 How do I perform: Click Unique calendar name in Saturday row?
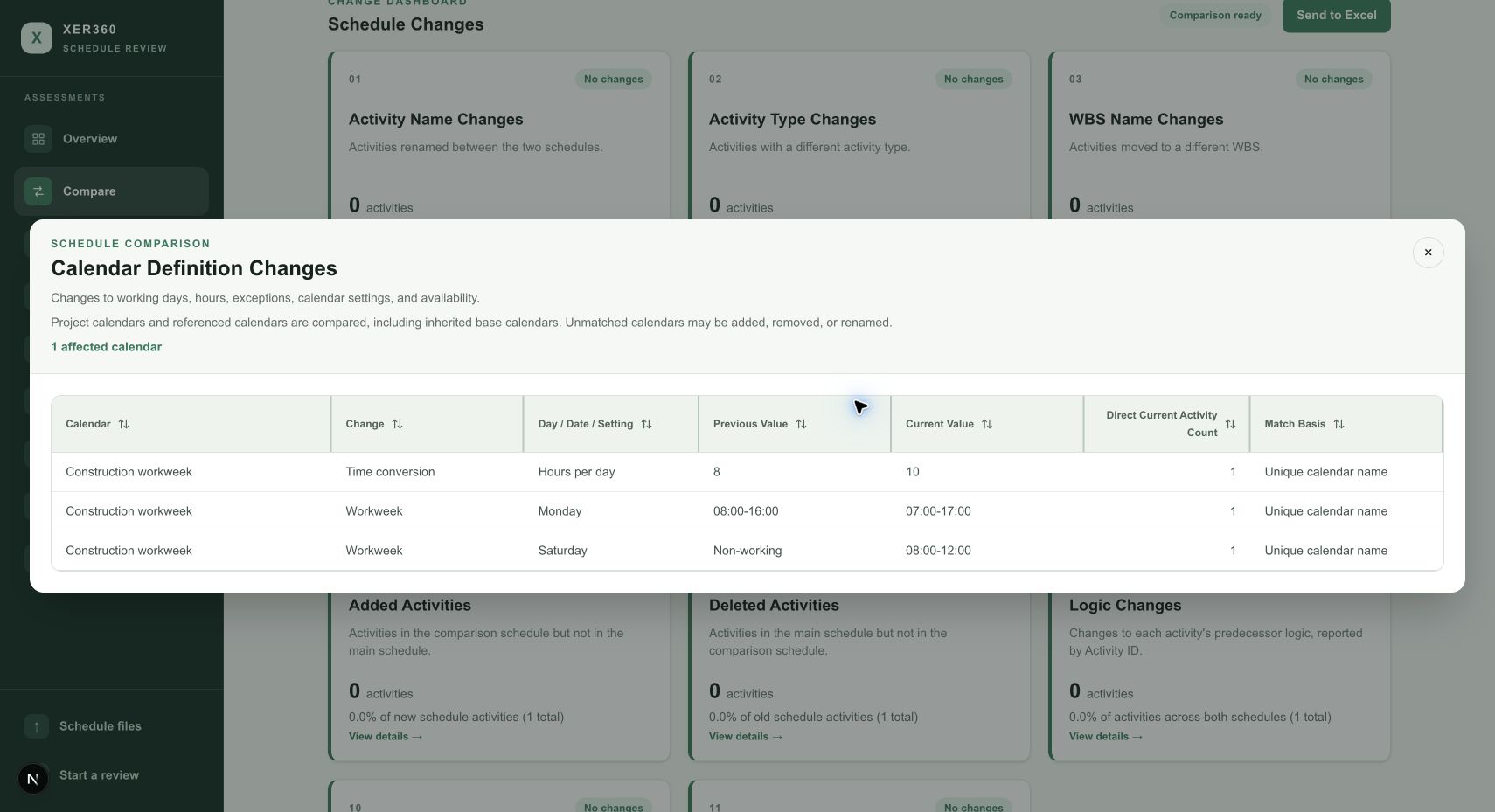1325,551
